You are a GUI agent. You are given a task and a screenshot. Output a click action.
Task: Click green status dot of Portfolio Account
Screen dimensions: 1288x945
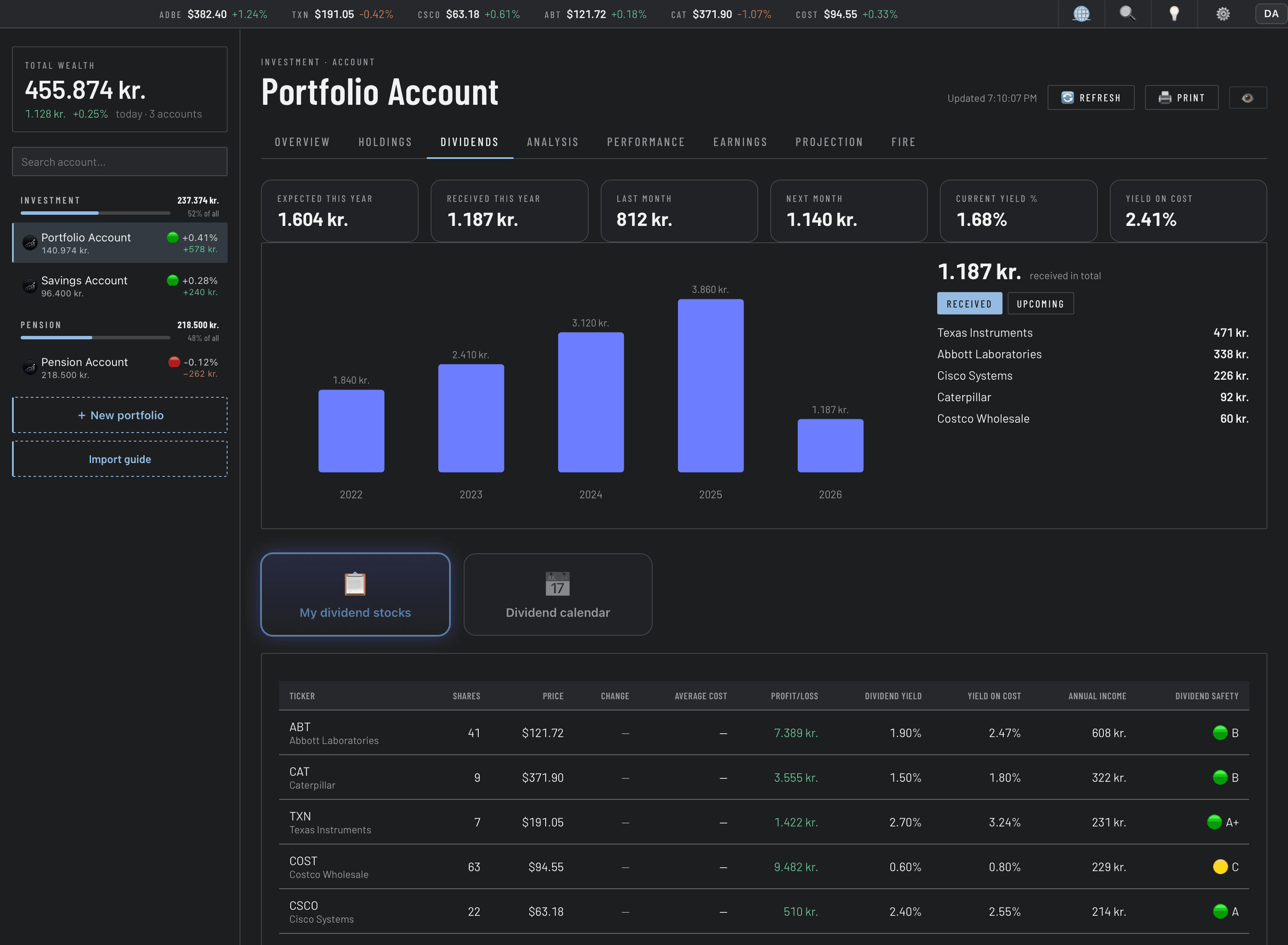click(173, 238)
